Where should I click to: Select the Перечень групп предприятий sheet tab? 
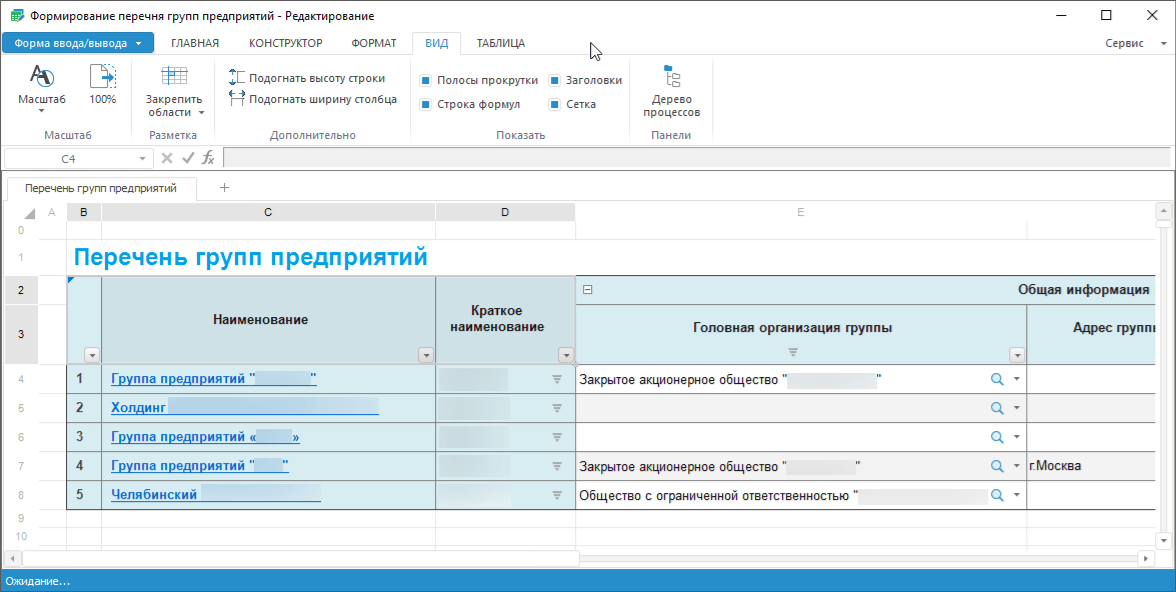101,188
